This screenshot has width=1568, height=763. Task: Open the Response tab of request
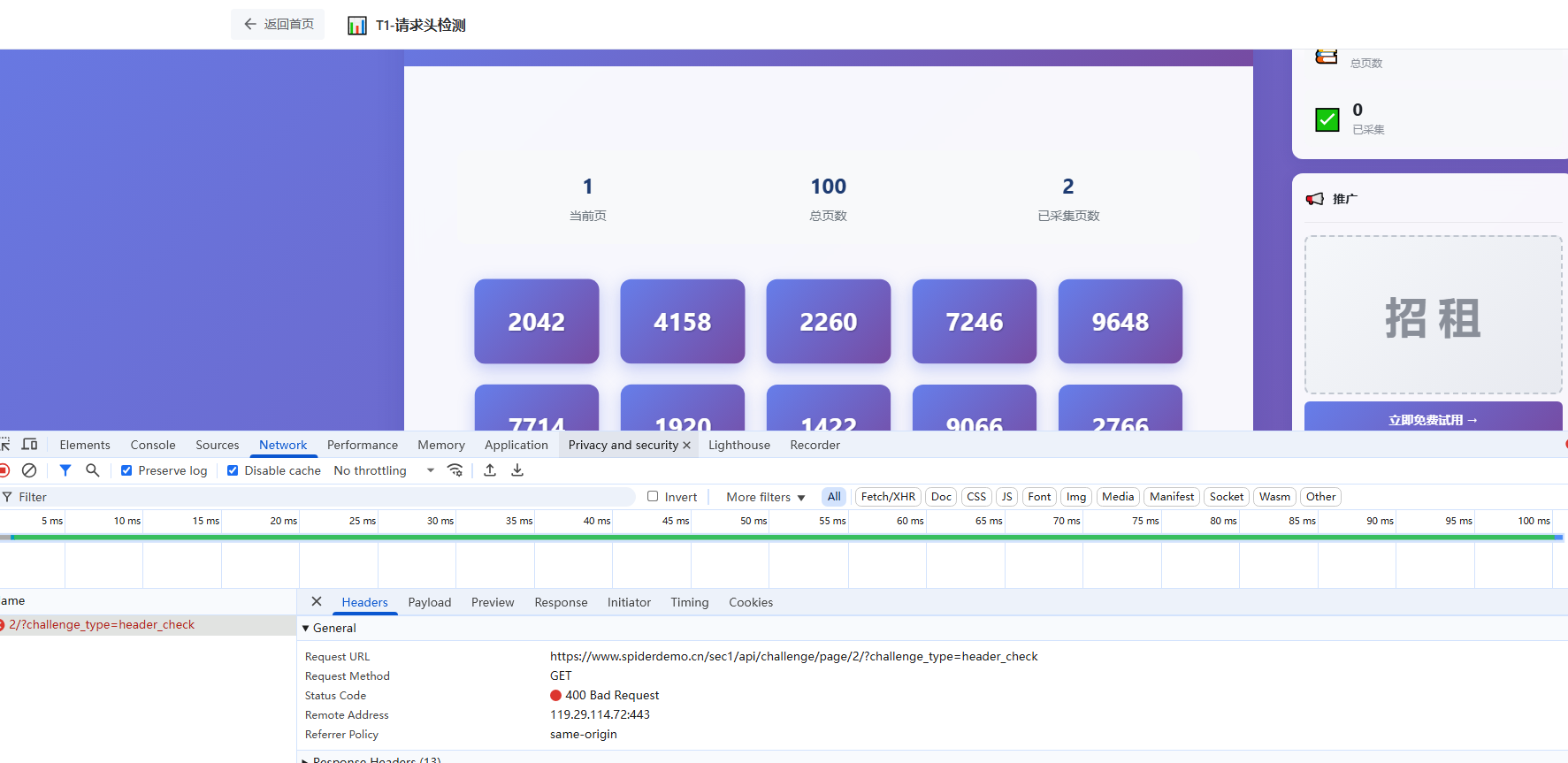pos(561,602)
